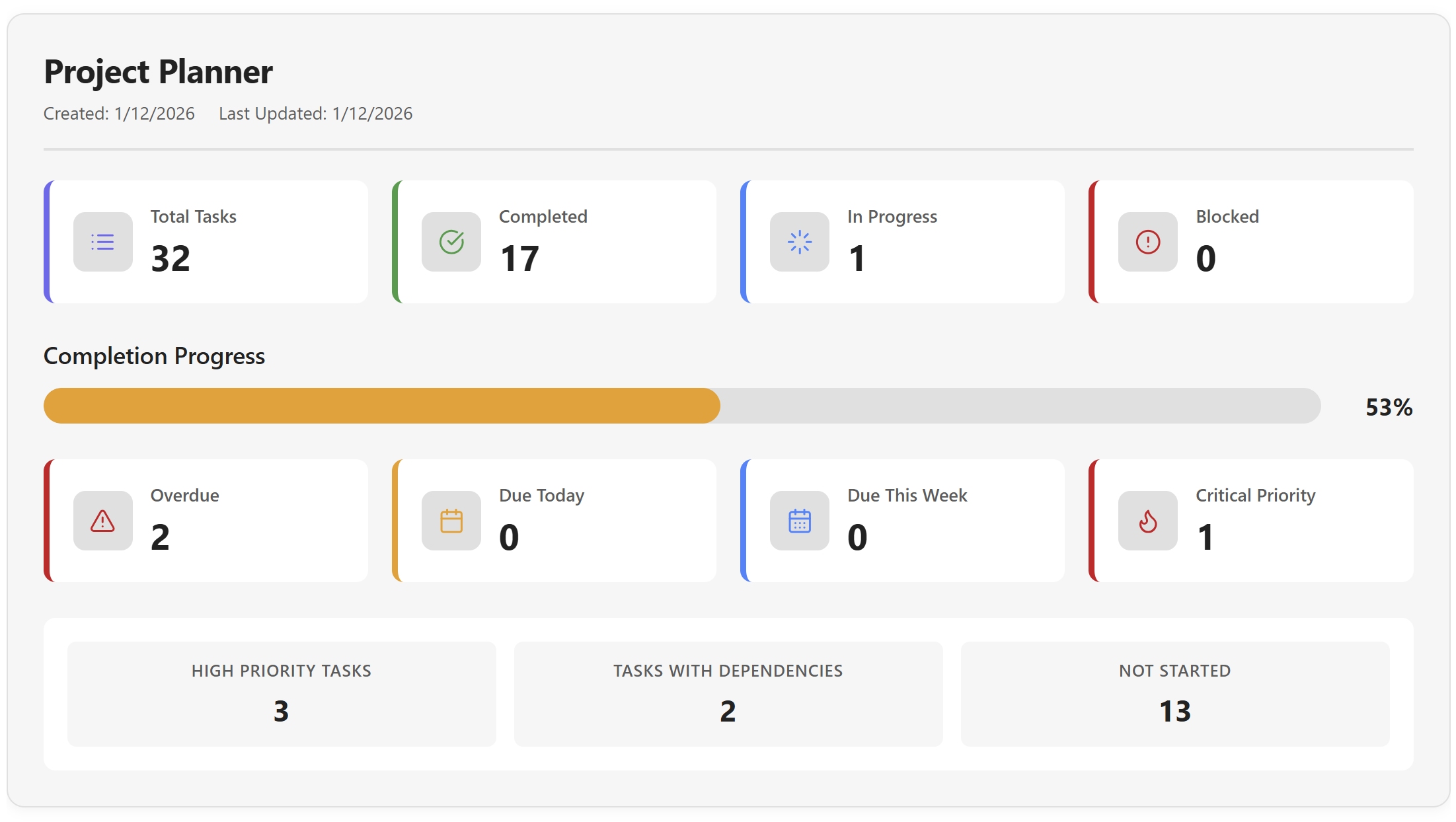Click the 53% progress percentage label
This screenshot has height=822, width=1456.
(x=1389, y=407)
